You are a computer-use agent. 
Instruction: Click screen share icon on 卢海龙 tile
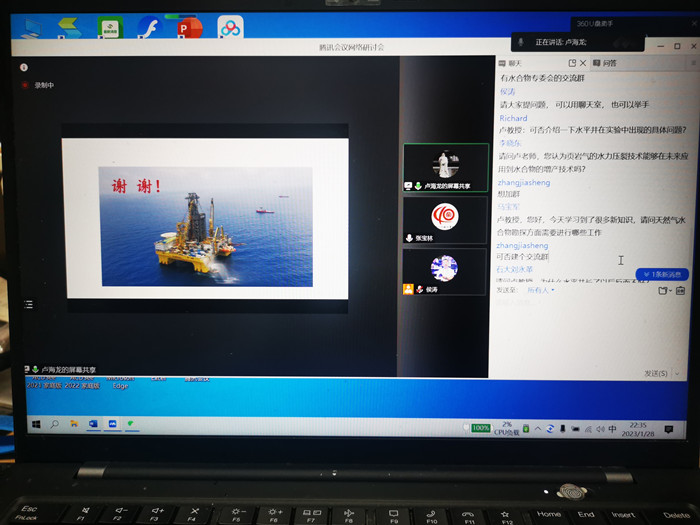(x=408, y=186)
